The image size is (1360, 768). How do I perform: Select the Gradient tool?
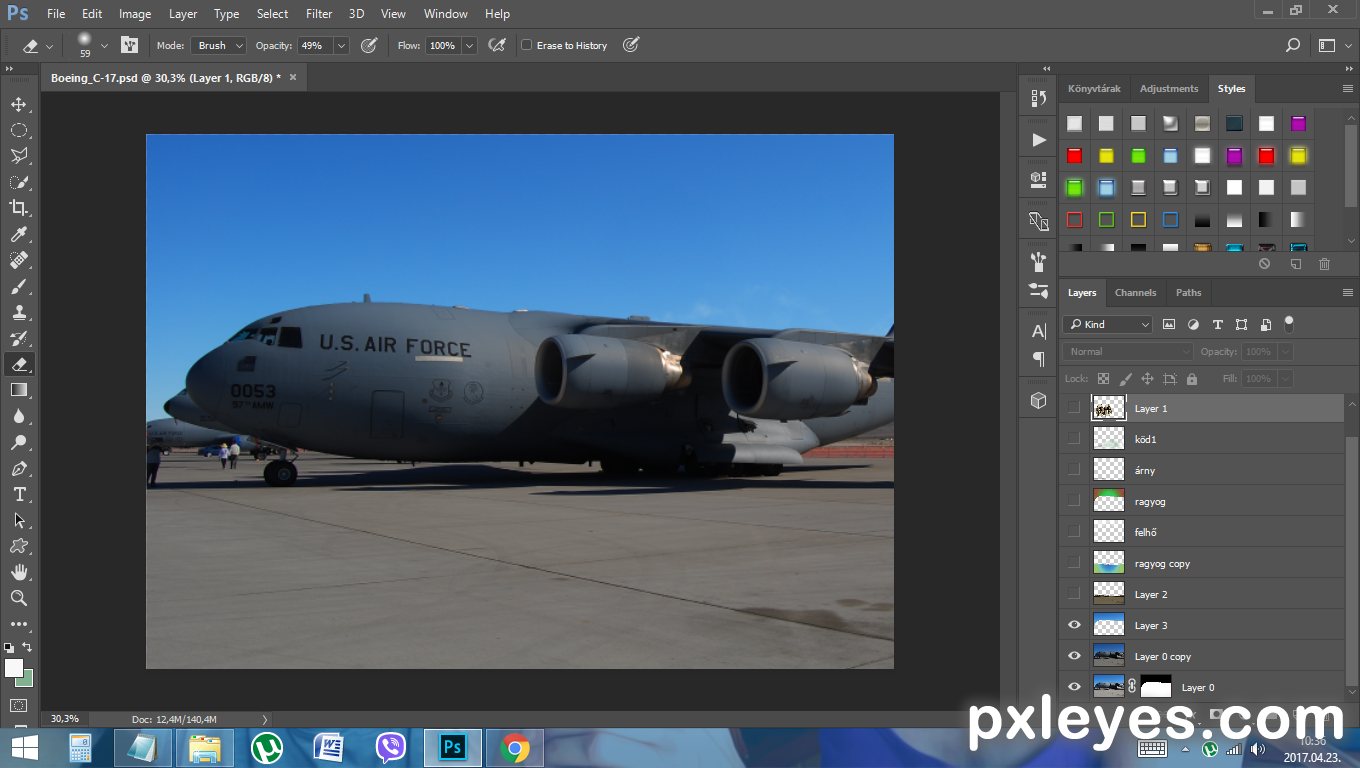18,390
